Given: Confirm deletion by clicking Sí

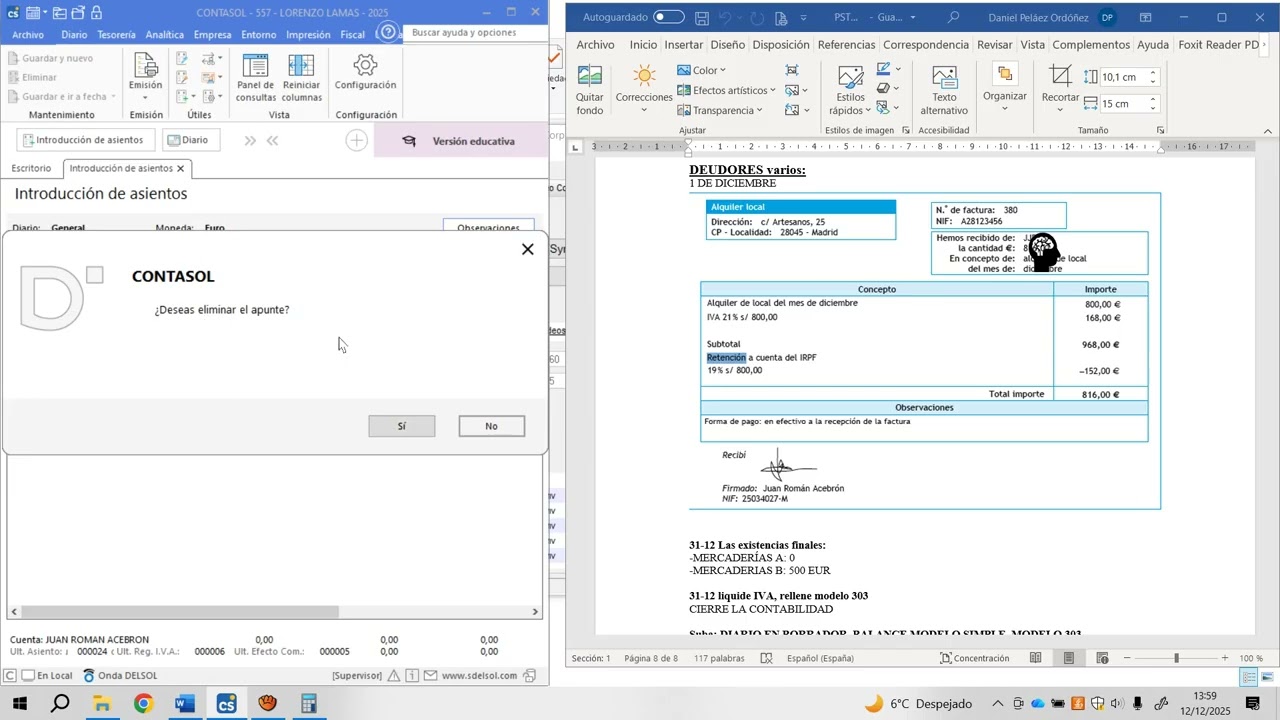Looking at the screenshot, I should (x=402, y=426).
